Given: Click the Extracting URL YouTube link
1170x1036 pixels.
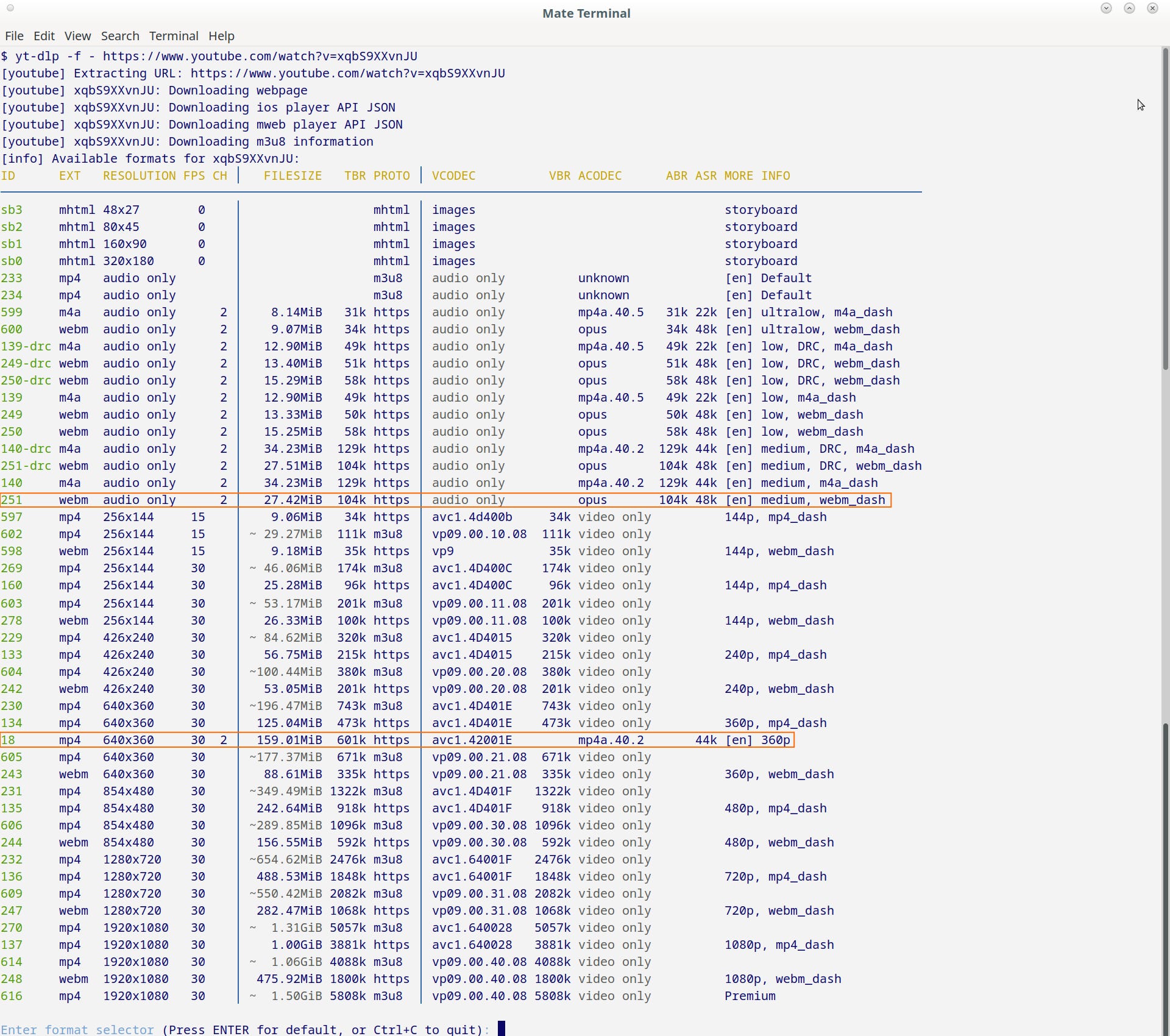Looking at the screenshot, I should [348, 73].
